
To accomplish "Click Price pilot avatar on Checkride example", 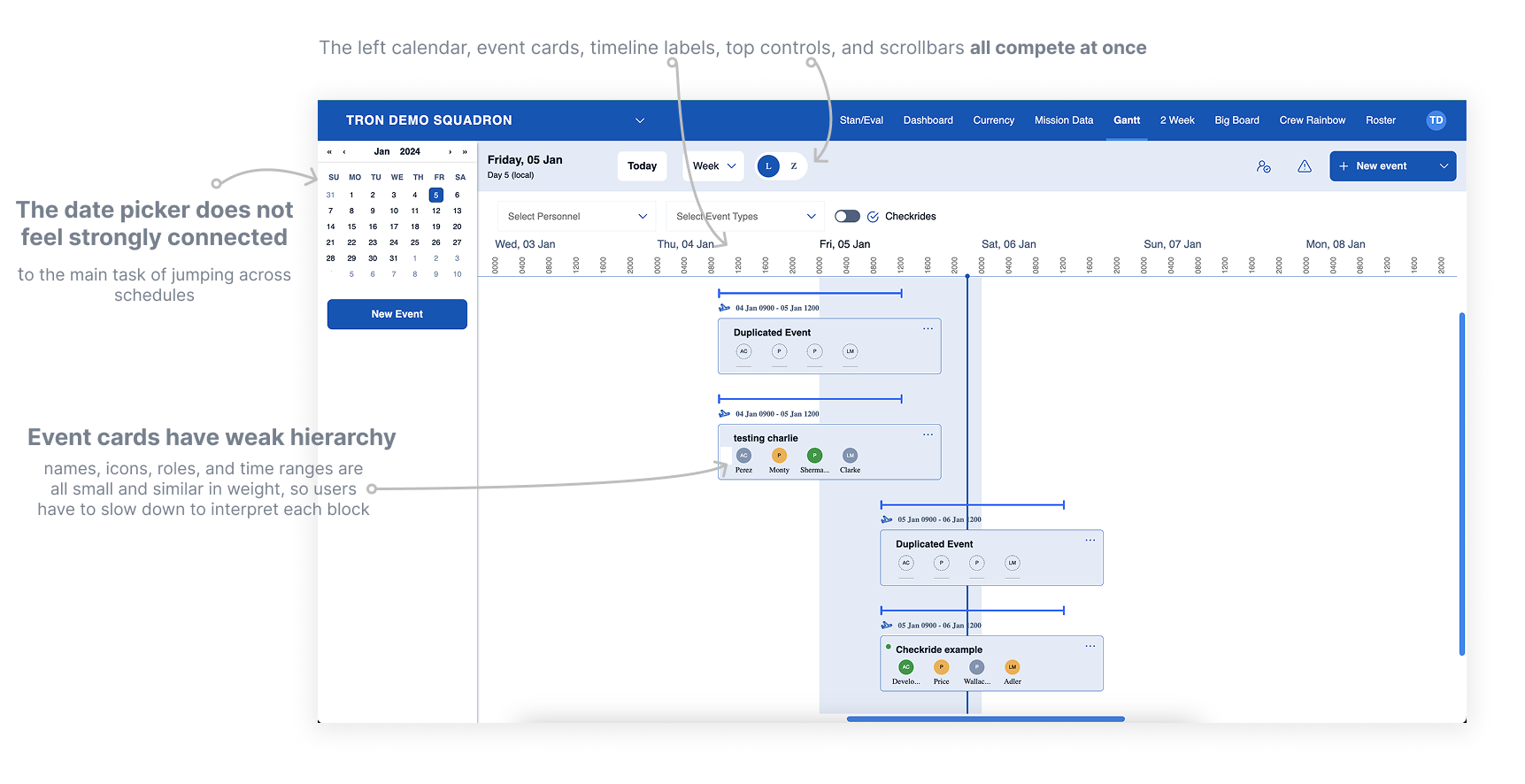I will [941, 667].
